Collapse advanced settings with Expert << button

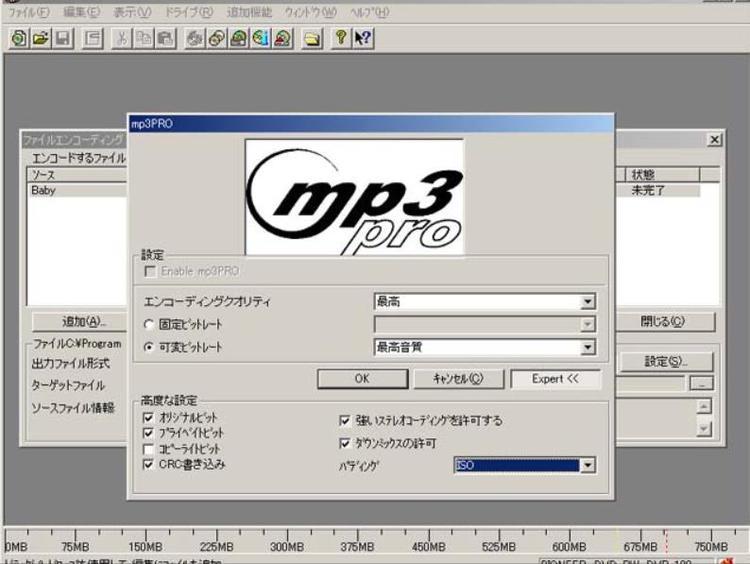point(555,379)
